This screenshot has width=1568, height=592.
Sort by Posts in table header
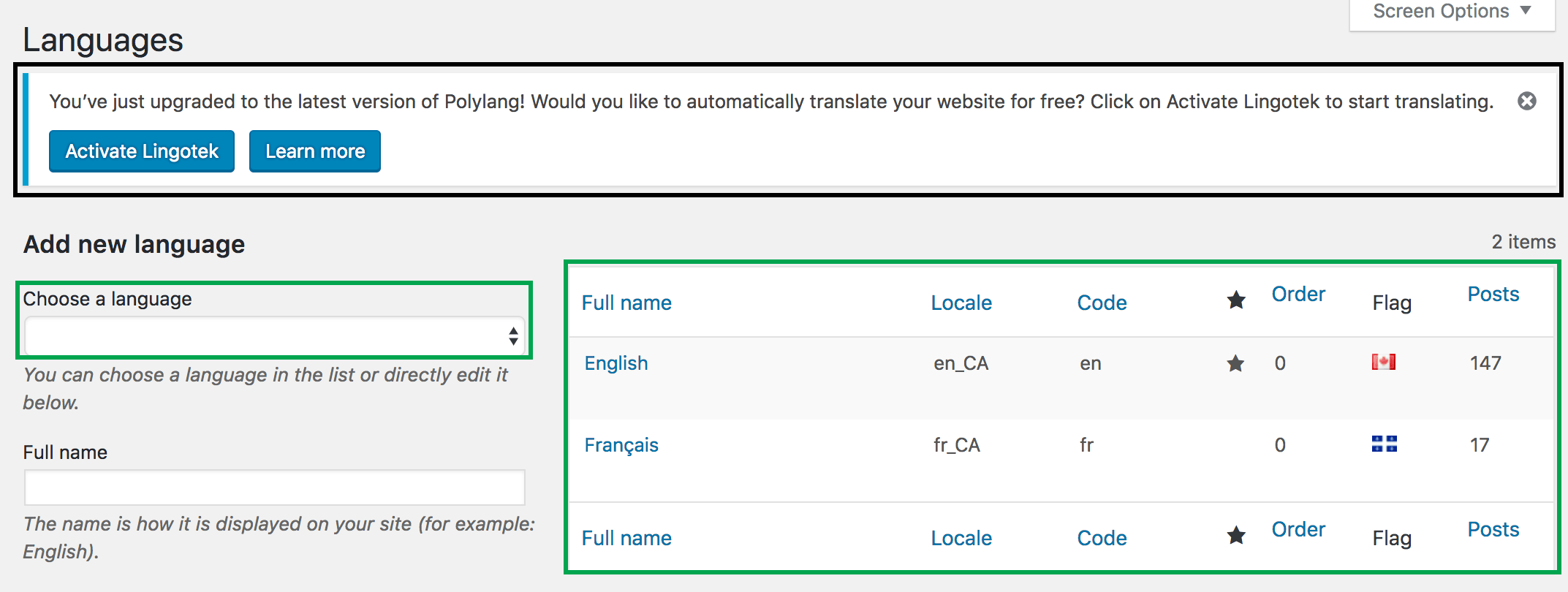click(x=1493, y=294)
